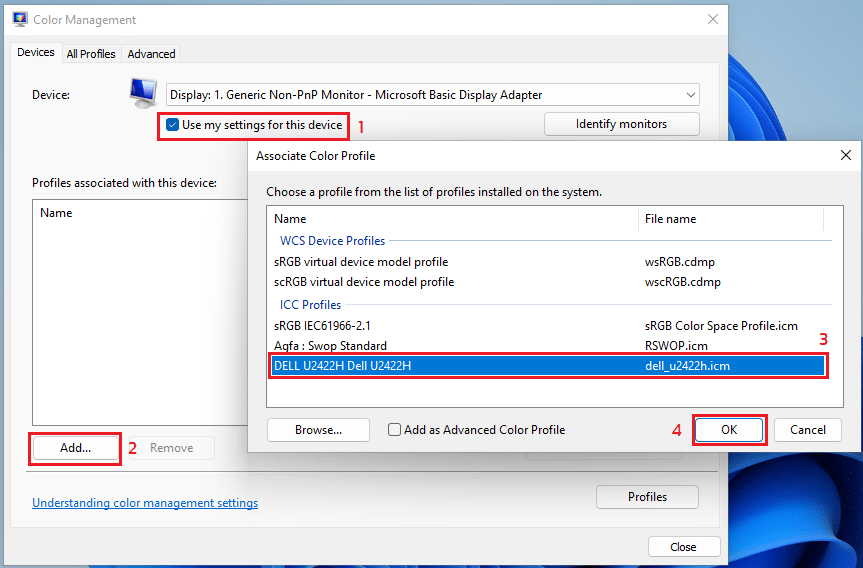
Task: Click the Identify monitors button
Action: tap(621, 124)
